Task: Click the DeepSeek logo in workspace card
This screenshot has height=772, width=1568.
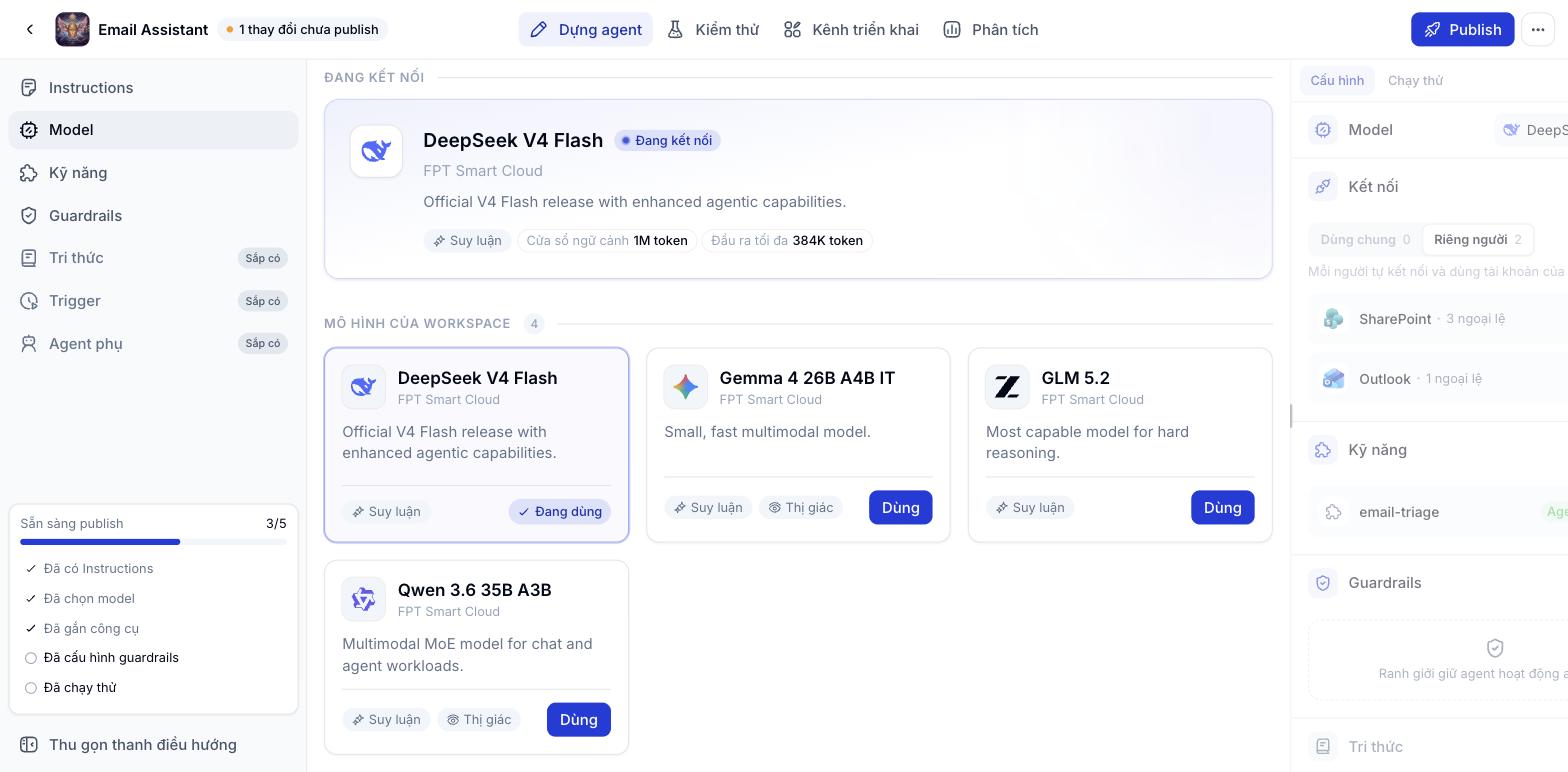Action: coord(364,387)
